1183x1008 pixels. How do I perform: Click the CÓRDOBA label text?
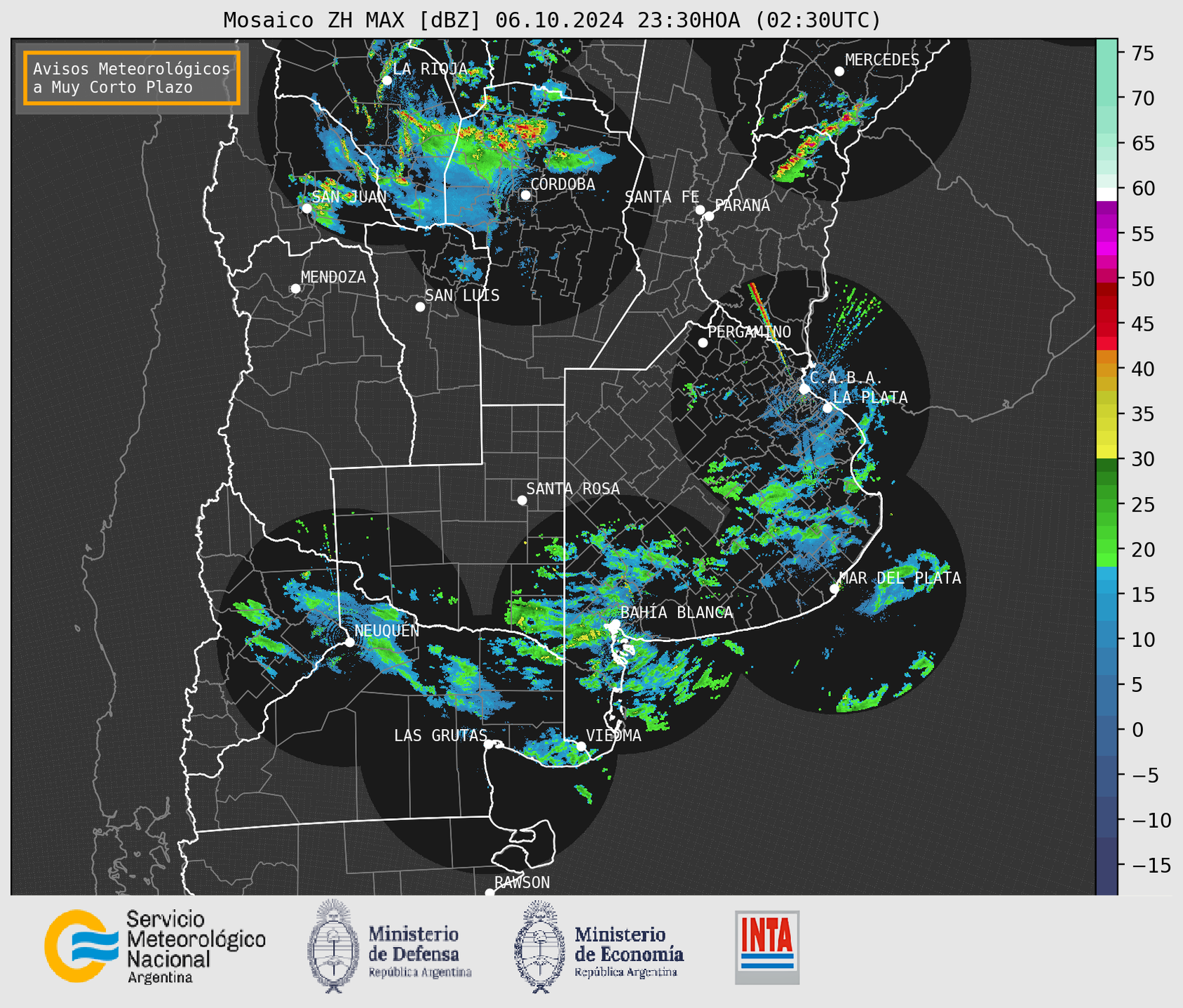(x=562, y=184)
